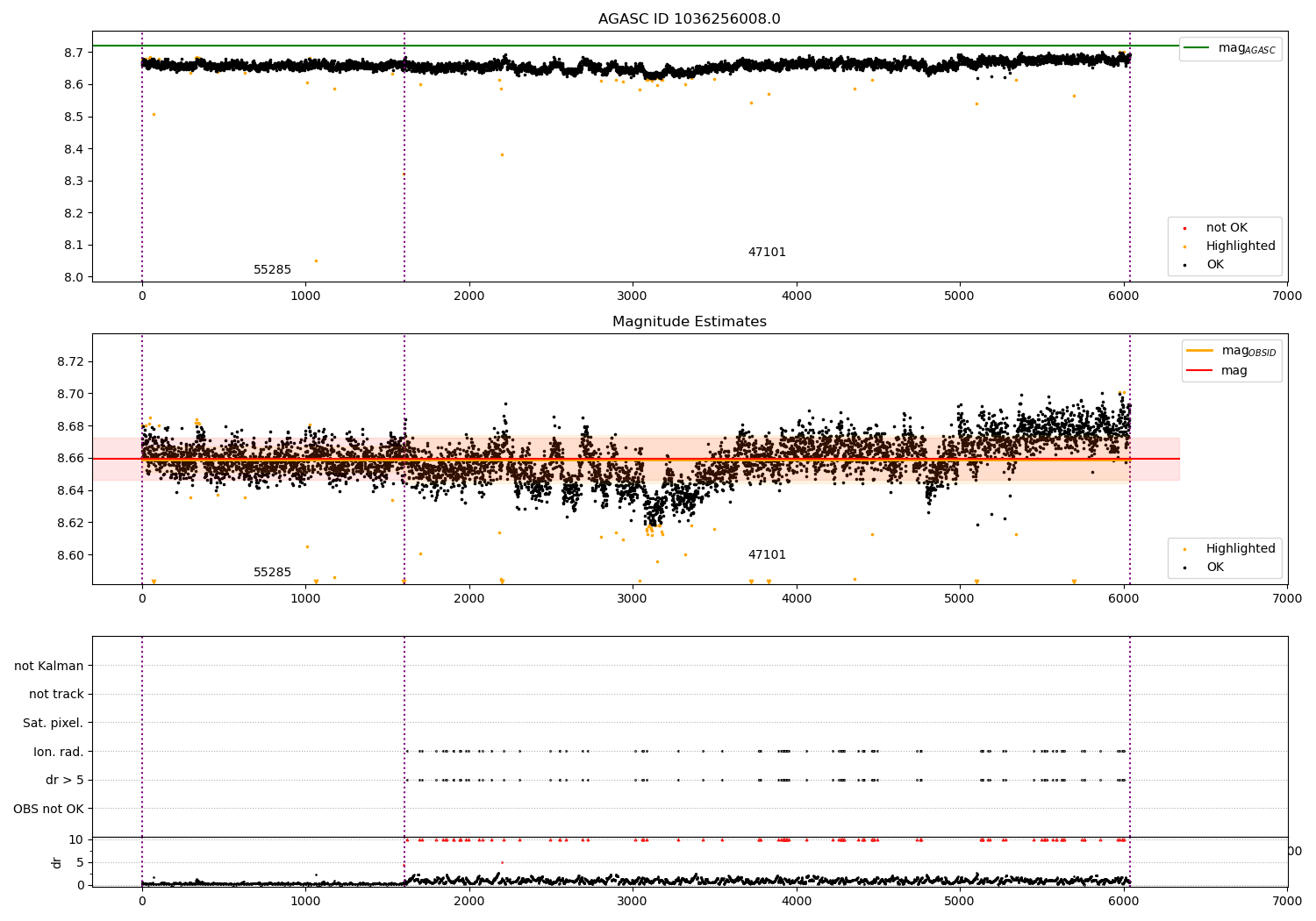This screenshot has height=921, width=1316.
Task: Click label 47101 in the Magnitude Estimates plot
Action: click(767, 555)
